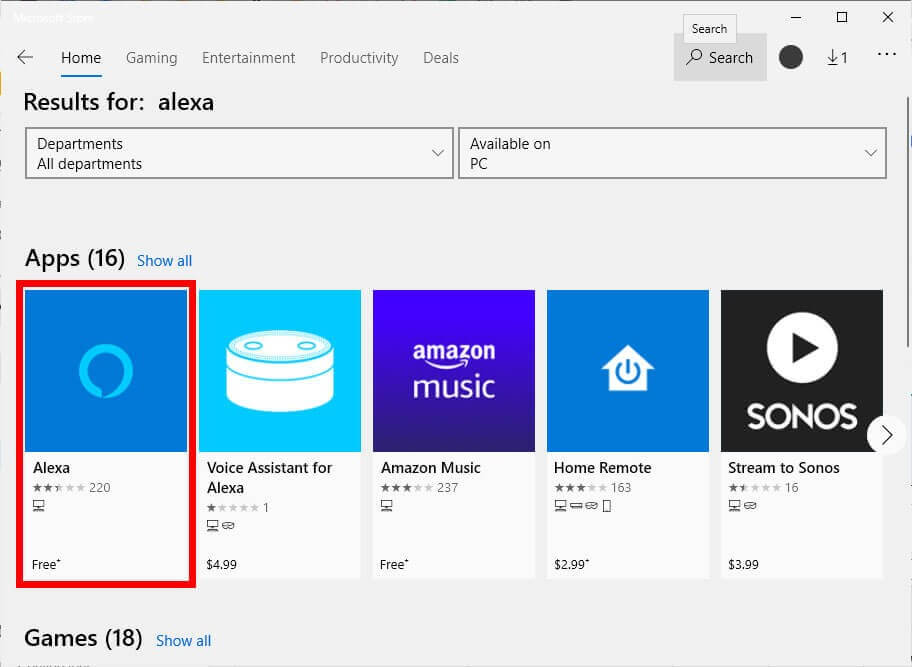Advance the carousel with the right chevron

pos(885,435)
